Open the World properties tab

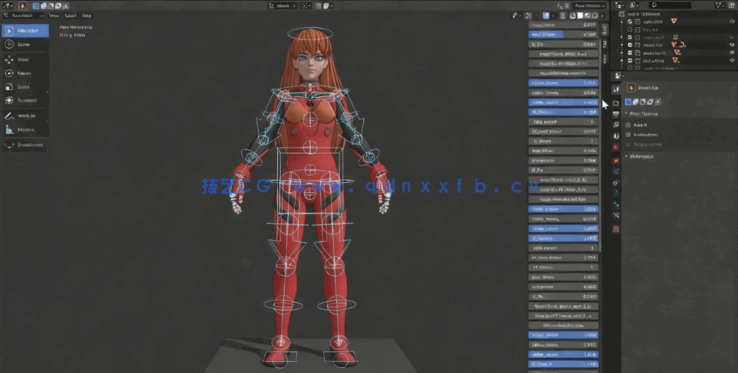click(616, 147)
